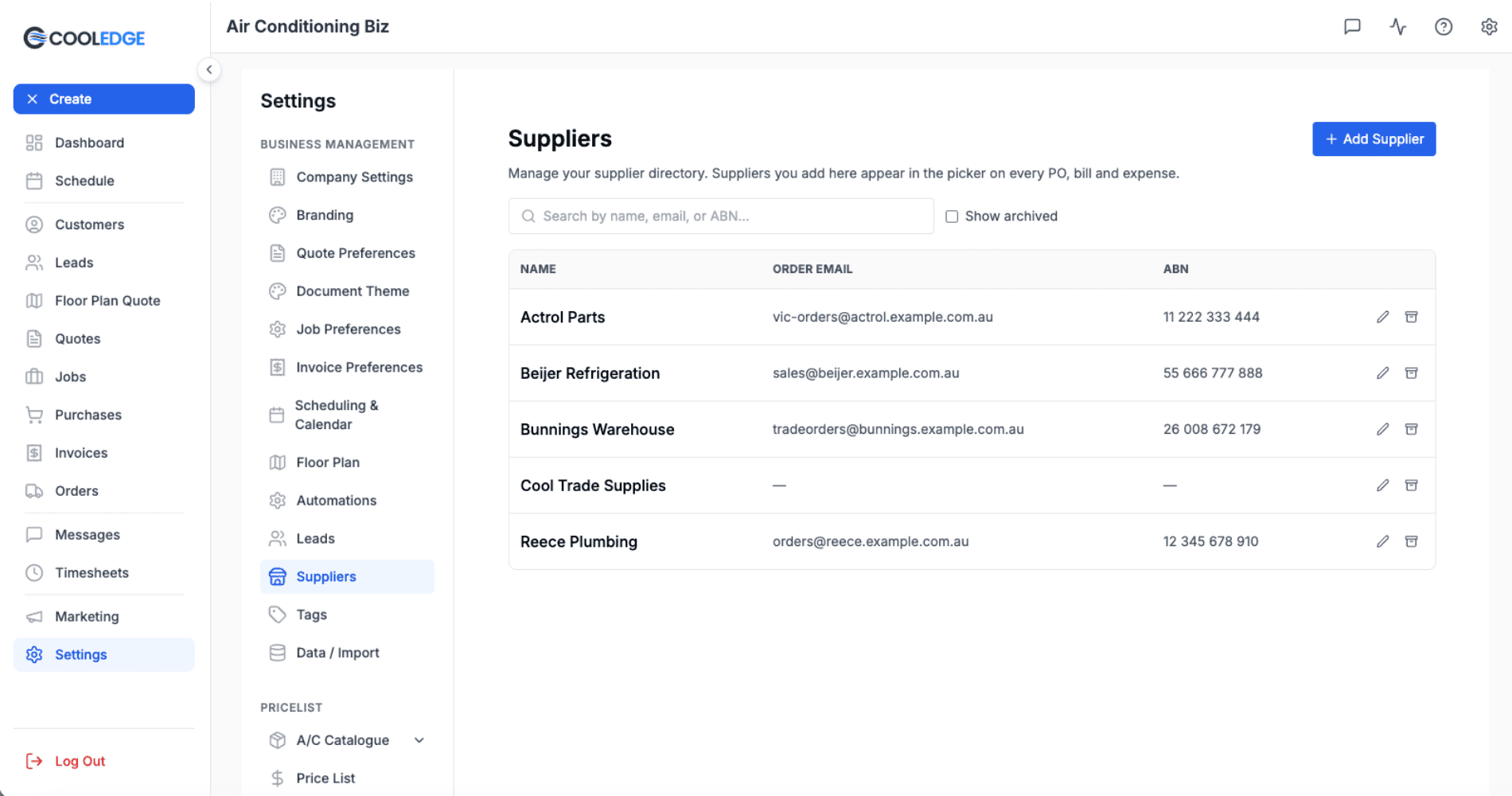This screenshot has height=796, width=1512.
Task: Archive Beijer Refrigeration supplier
Action: (x=1411, y=373)
